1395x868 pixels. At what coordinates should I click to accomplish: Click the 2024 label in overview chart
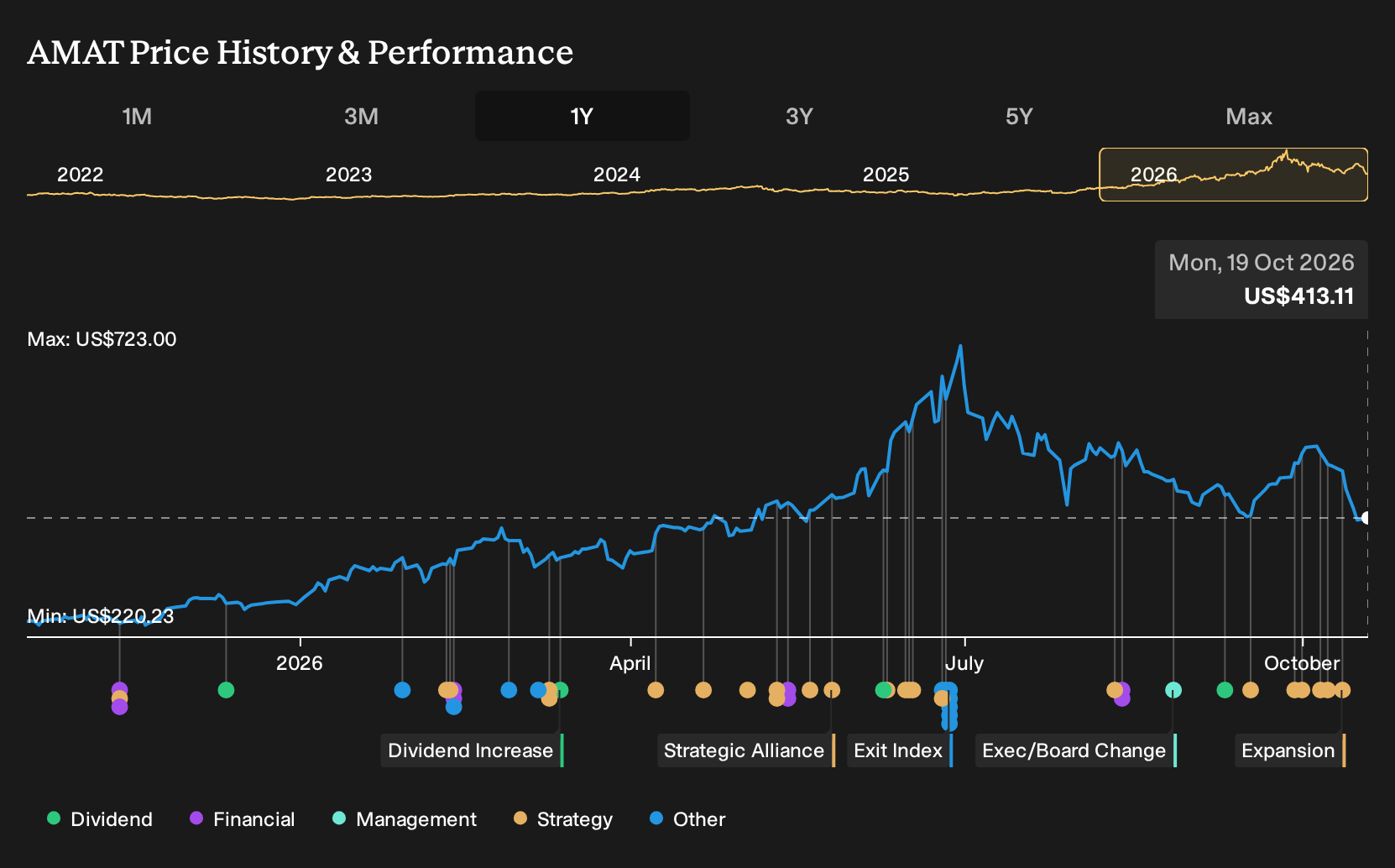tap(617, 175)
